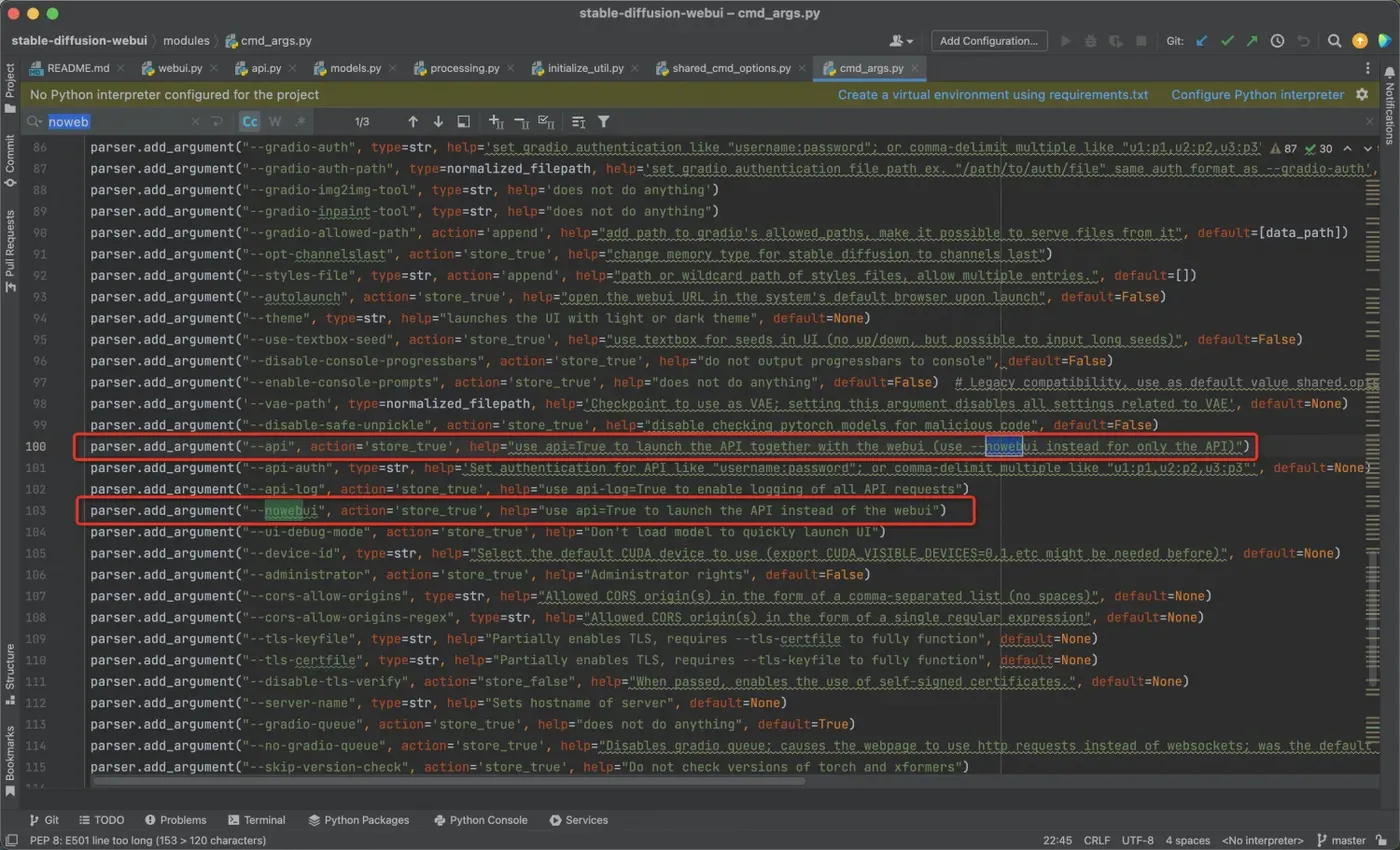Screen dimensions: 1400x850
Task: Open the Add Configuration dropdown
Action: [989, 41]
